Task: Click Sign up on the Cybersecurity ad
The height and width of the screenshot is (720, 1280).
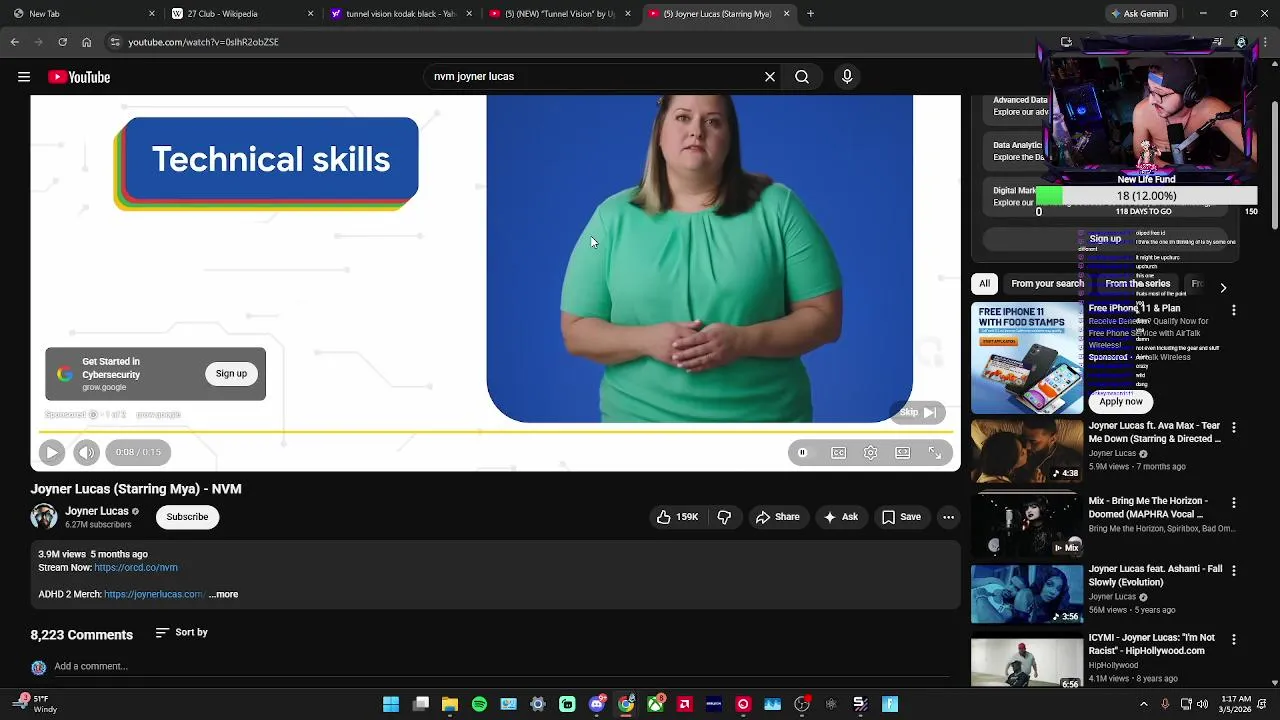Action: [231, 374]
